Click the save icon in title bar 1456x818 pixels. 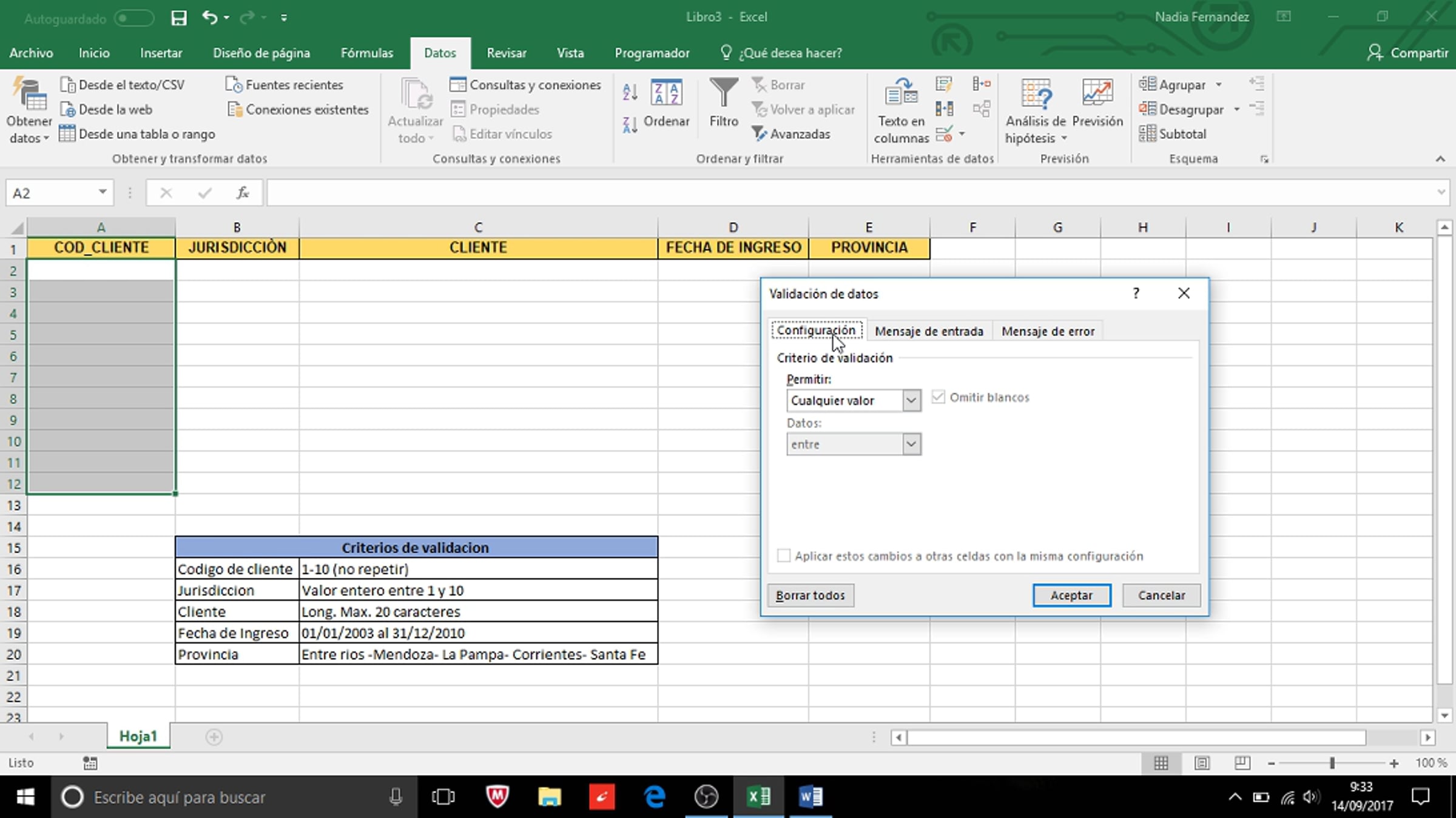pyautogui.click(x=179, y=18)
